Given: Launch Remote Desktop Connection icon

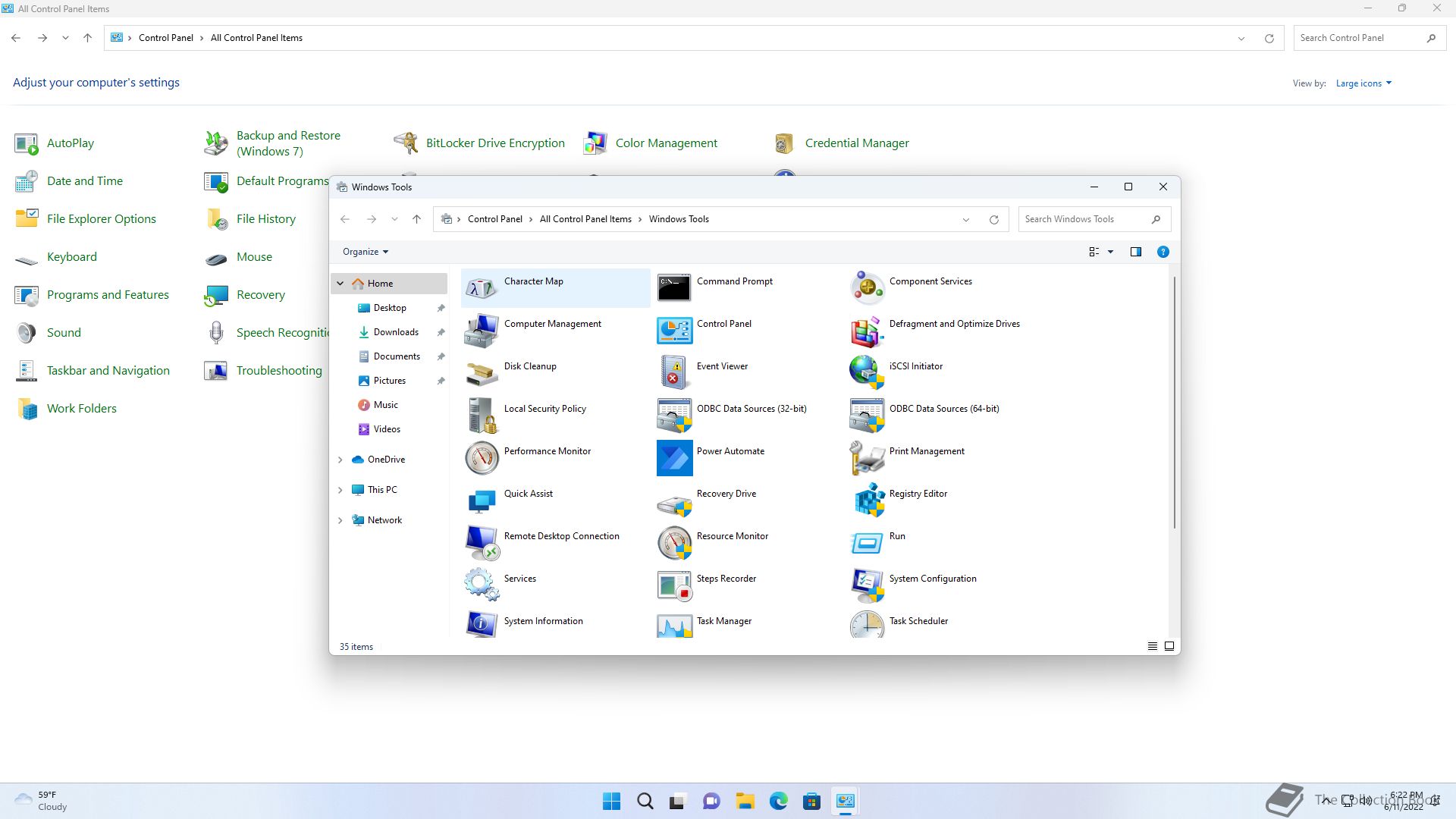Looking at the screenshot, I should tap(481, 543).
